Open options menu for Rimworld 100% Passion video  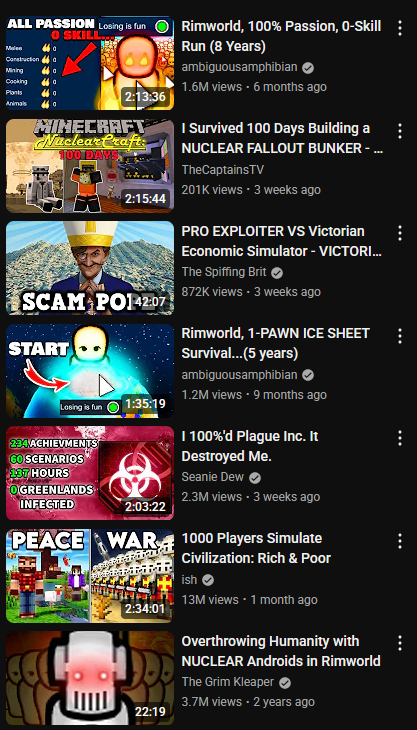(x=400, y=28)
